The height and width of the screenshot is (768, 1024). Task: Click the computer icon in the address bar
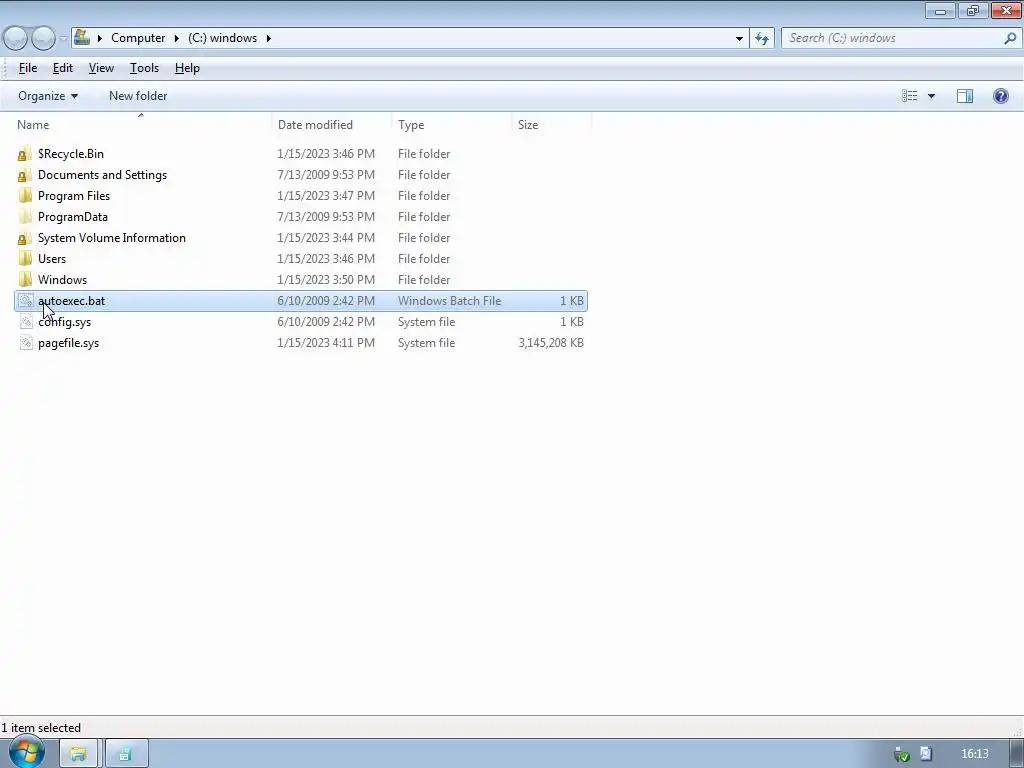[82, 38]
